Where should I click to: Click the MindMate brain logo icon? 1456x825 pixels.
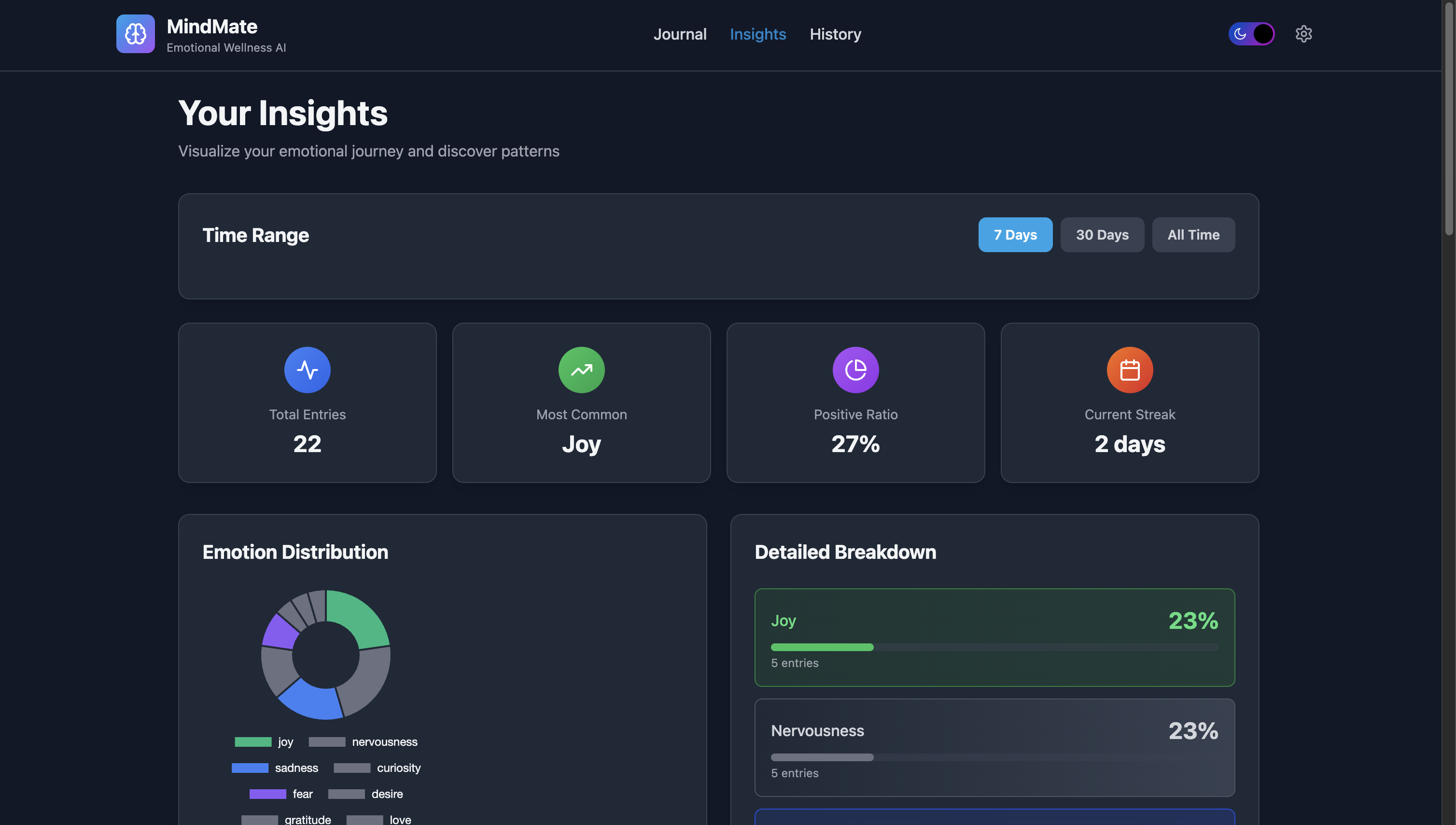135,34
